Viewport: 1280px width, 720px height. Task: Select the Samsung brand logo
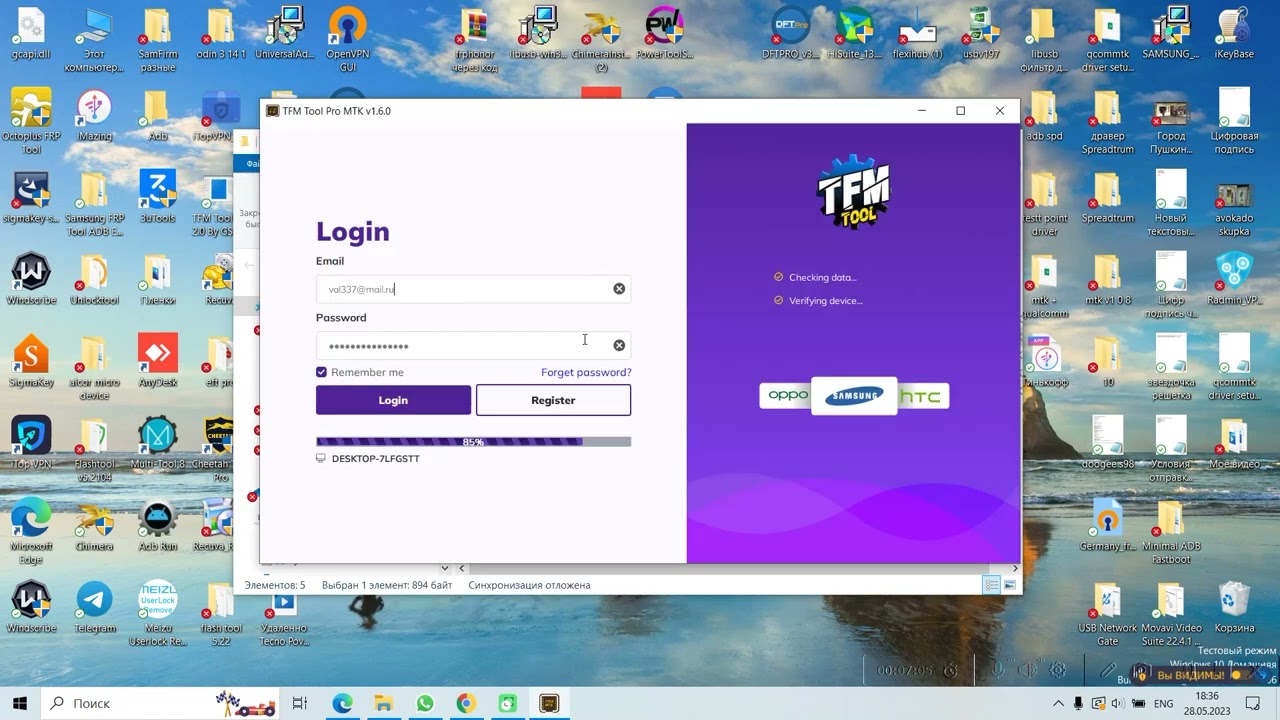854,396
